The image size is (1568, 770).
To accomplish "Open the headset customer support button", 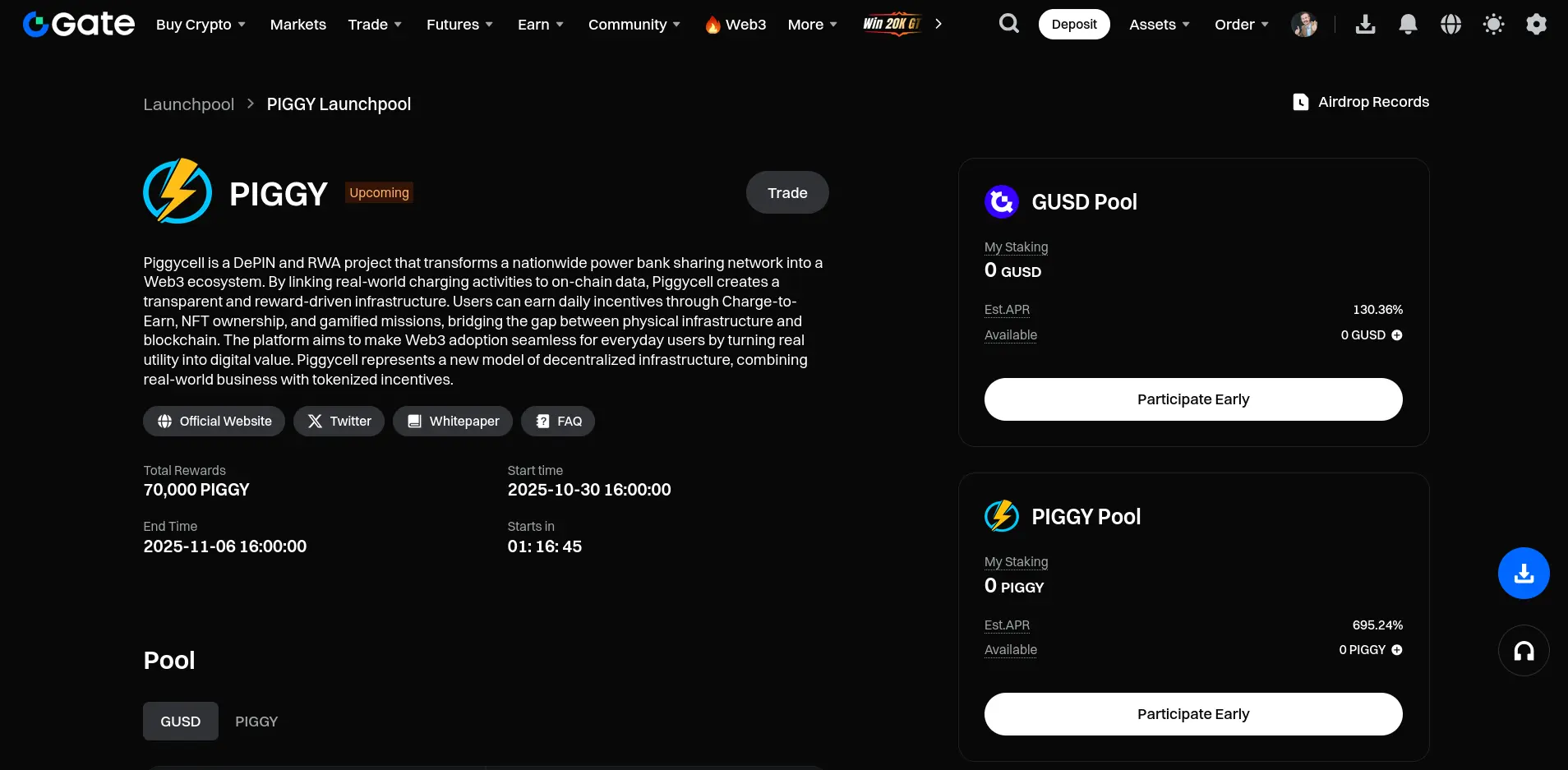I will click(x=1524, y=651).
